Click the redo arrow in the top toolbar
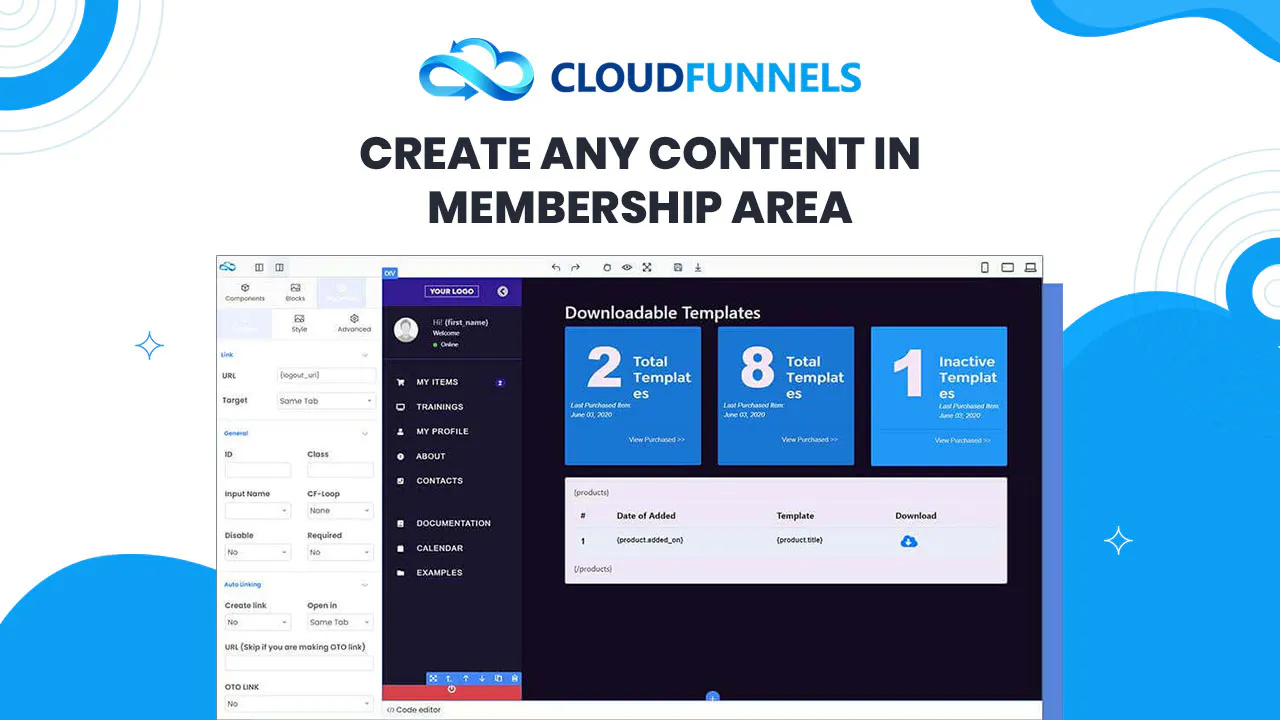1280x720 pixels. (575, 267)
